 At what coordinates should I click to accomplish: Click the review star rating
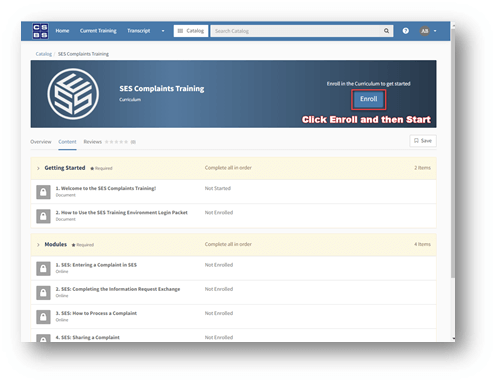(116, 142)
